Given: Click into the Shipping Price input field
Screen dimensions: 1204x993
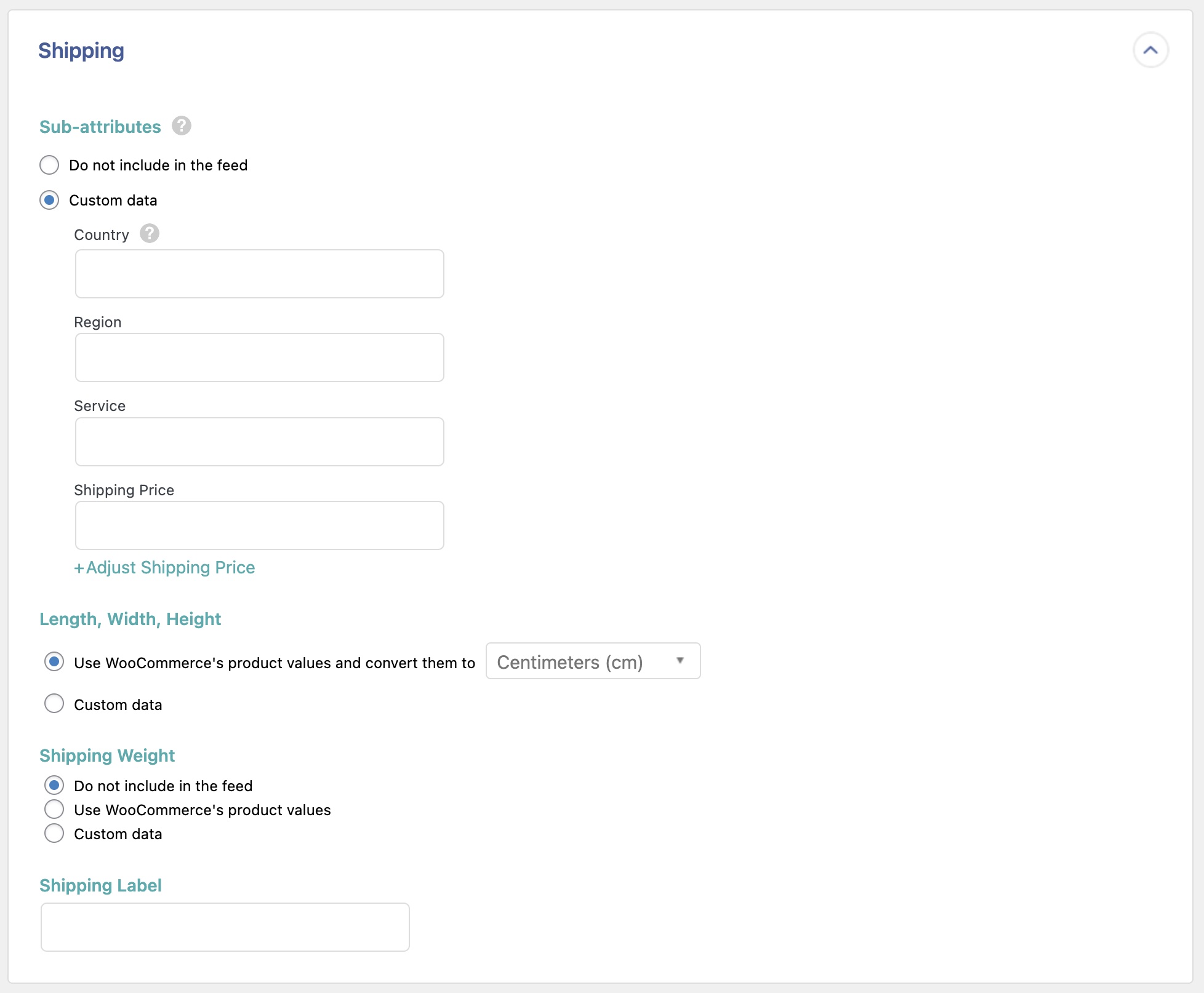Looking at the screenshot, I should [x=259, y=525].
